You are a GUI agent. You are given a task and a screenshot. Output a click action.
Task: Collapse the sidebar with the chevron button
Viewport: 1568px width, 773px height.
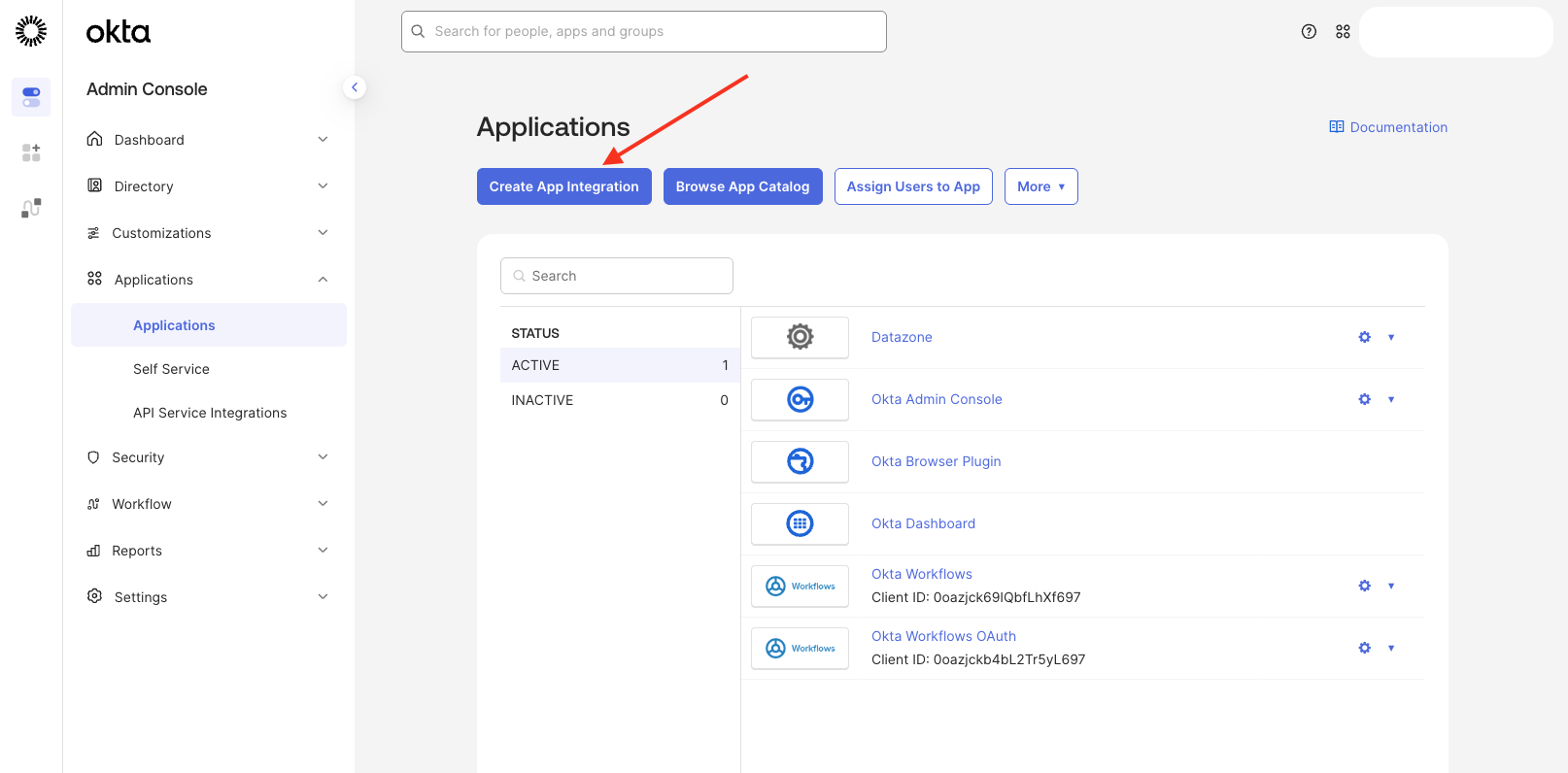(355, 87)
